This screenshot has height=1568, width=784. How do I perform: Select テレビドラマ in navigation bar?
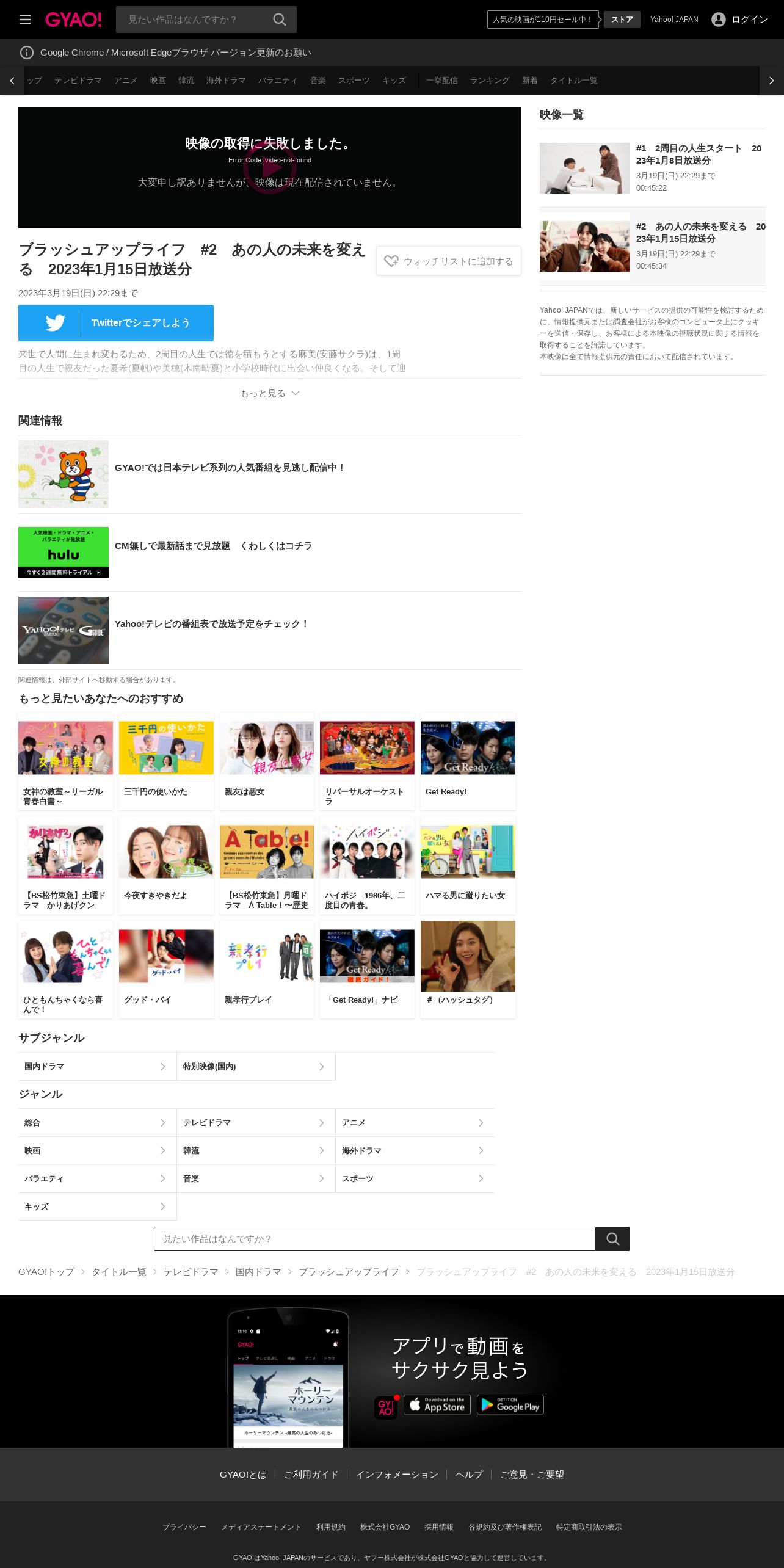(x=78, y=81)
